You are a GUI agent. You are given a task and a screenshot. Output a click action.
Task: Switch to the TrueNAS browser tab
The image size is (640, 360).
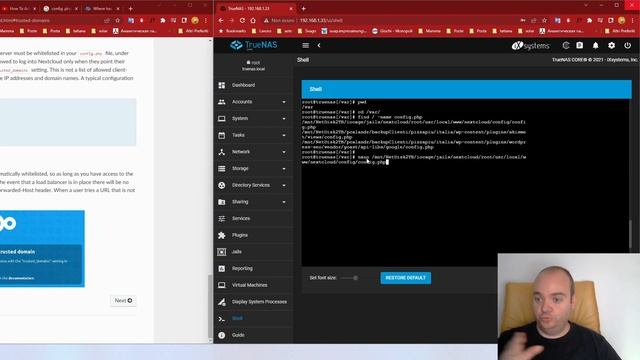(x=256, y=9)
